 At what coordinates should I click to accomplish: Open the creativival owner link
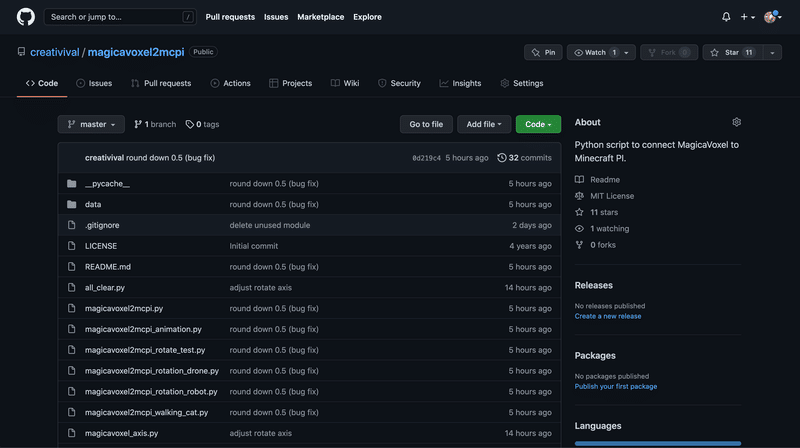[x=55, y=52]
